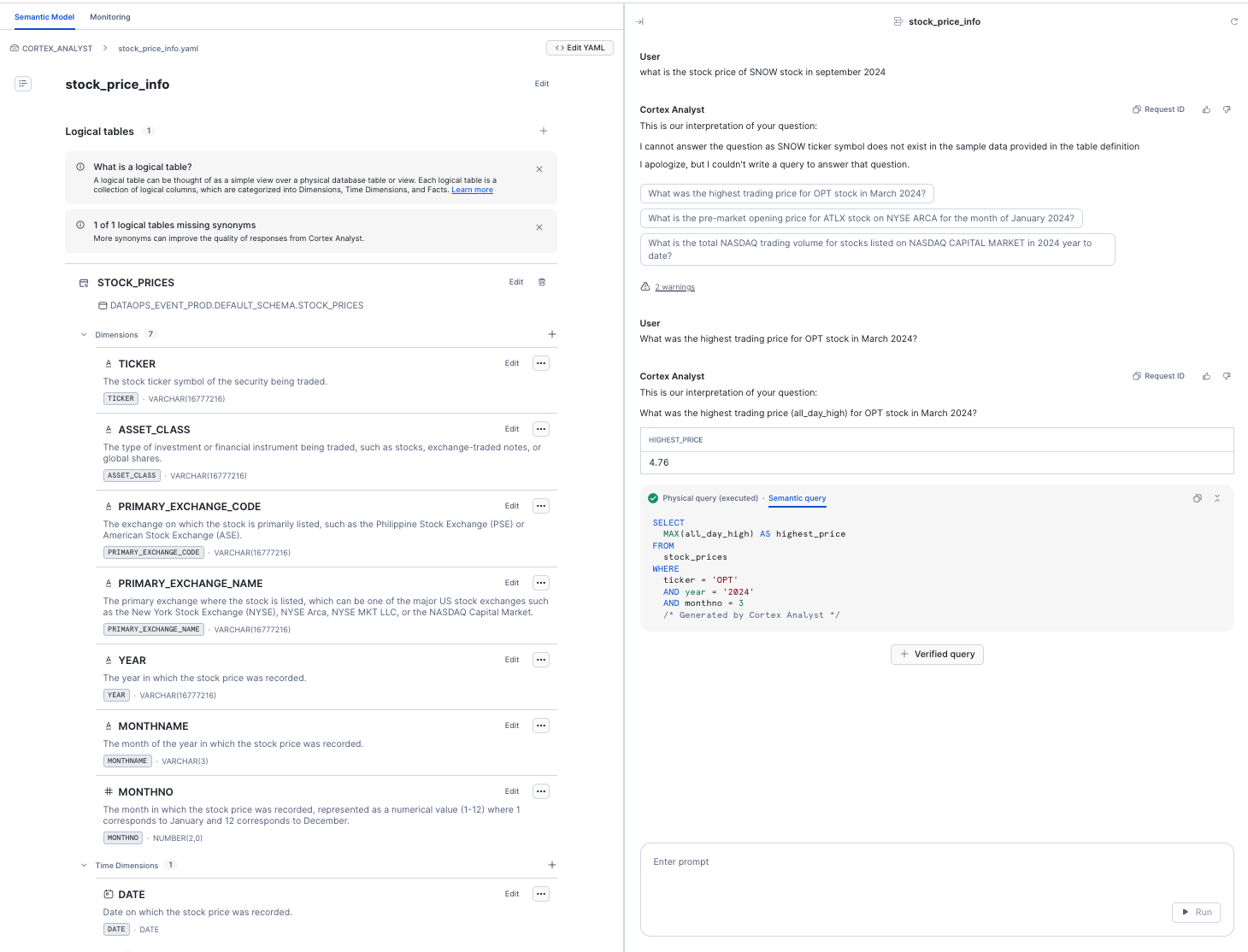Click the Edit YAML button
The width and height of the screenshot is (1248, 952).
580,48
